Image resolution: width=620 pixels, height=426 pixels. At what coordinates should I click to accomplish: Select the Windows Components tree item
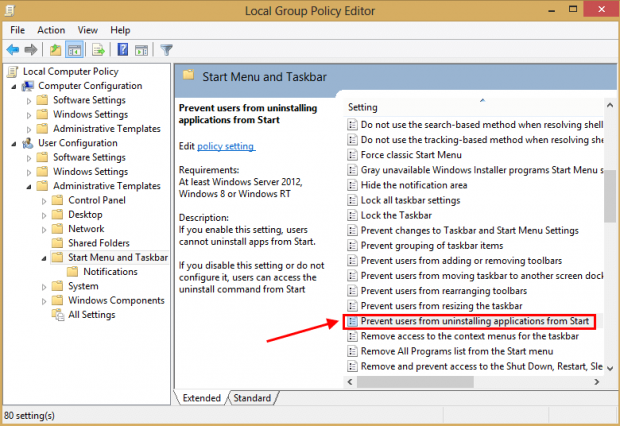tap(116, 301)
